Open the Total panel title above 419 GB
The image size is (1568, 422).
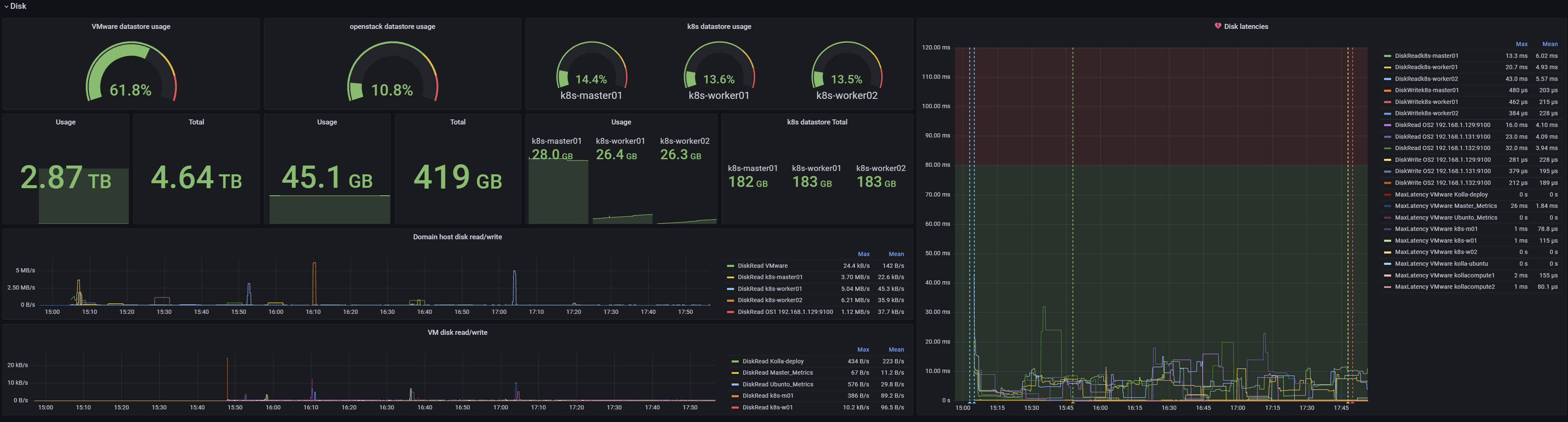point(458,122)
